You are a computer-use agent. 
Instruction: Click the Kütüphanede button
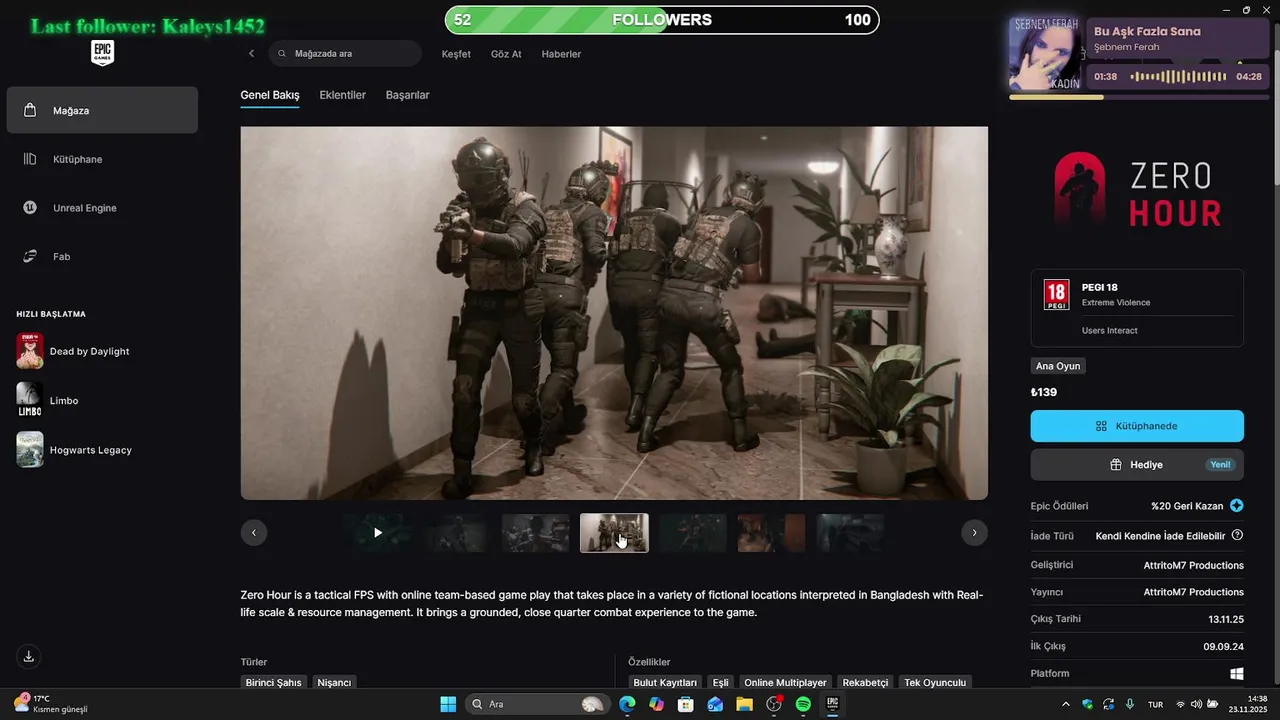[1137, 426]
